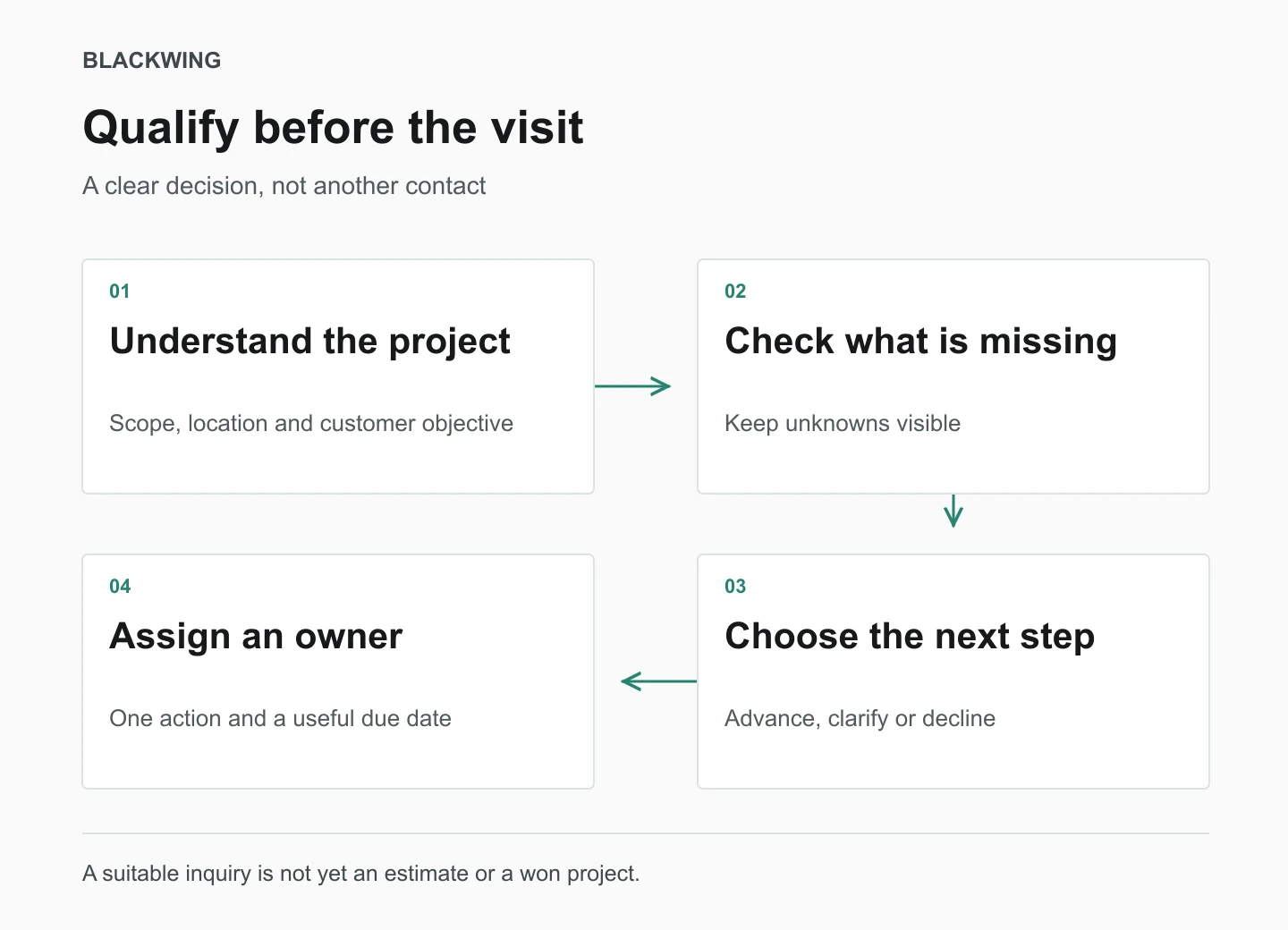
Task: Click step number 01
Action: [x=120, y=291]
